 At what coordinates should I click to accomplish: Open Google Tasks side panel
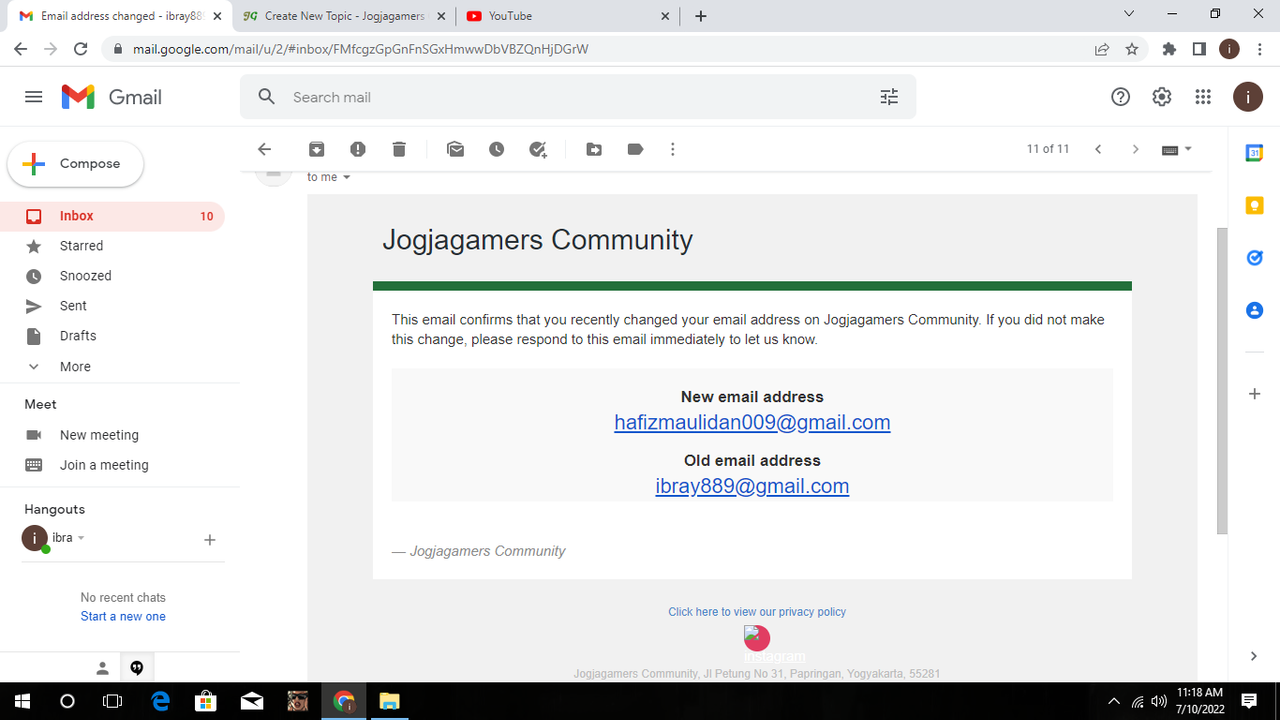pyautogui.click(x=1254, y=258)
